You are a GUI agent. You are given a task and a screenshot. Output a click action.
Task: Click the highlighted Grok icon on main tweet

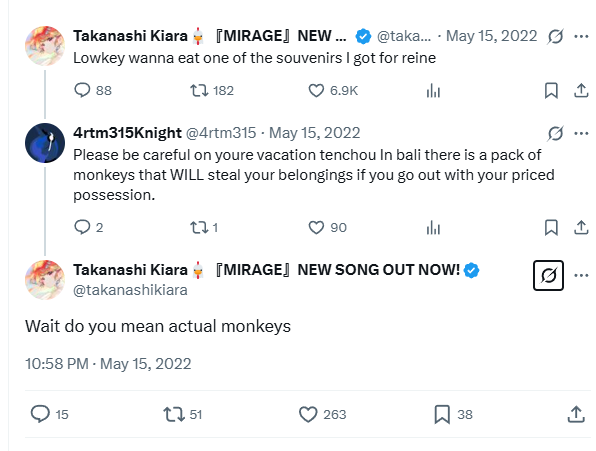point(548,275)
